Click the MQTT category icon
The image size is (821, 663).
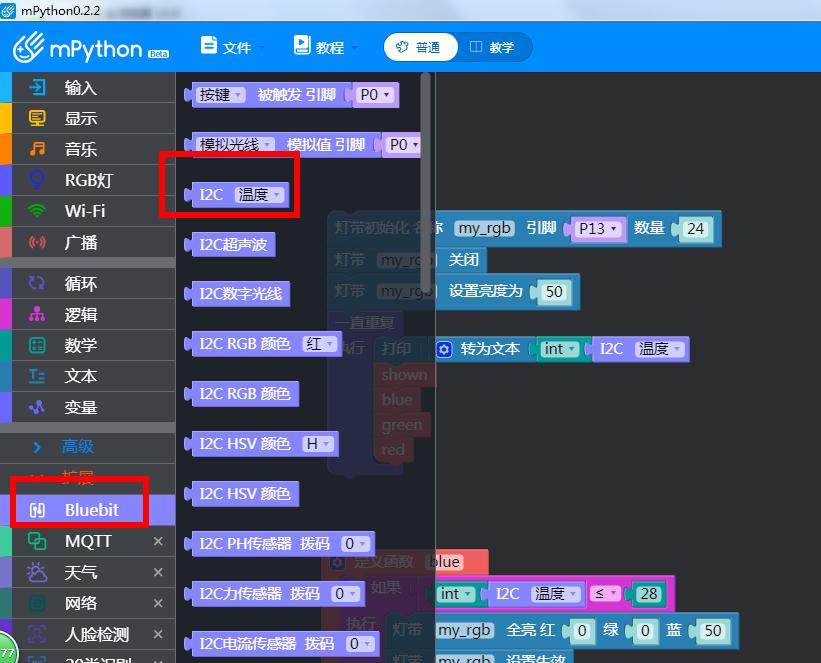click(x=37, y=541)
